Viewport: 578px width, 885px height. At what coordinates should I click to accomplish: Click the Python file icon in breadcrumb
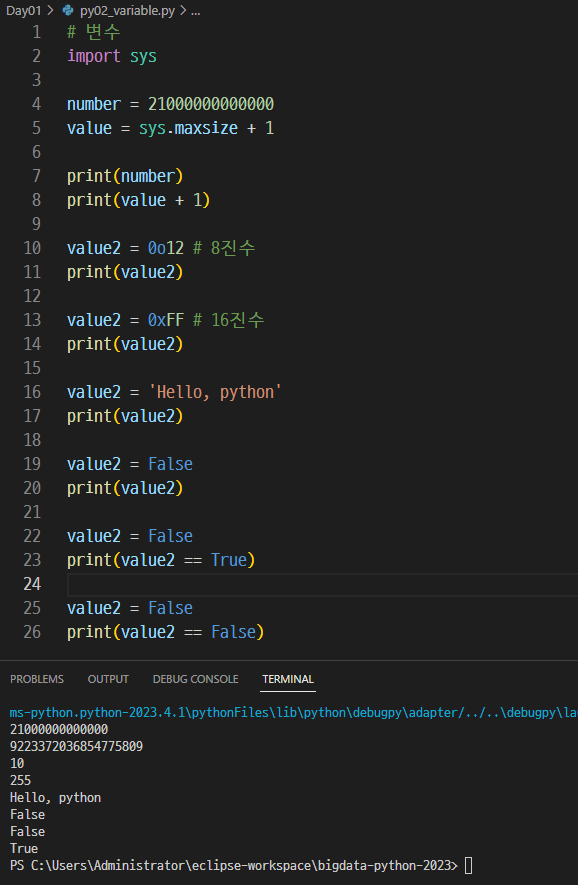click(x=68, y=10)
